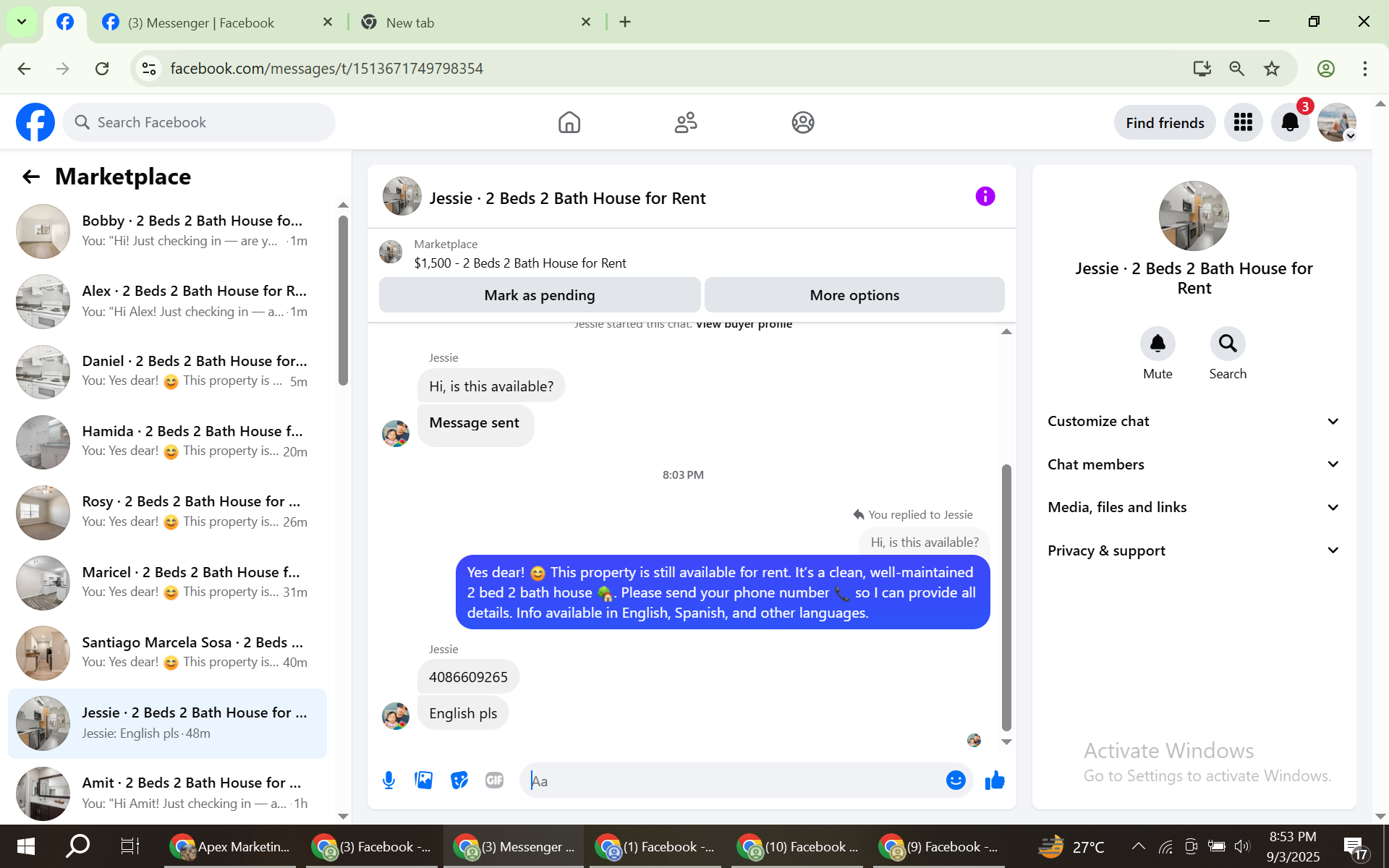Screen dimensions: 1389x868
Task: Search within the Jessie conversation
Action: tap(1228, 343)
